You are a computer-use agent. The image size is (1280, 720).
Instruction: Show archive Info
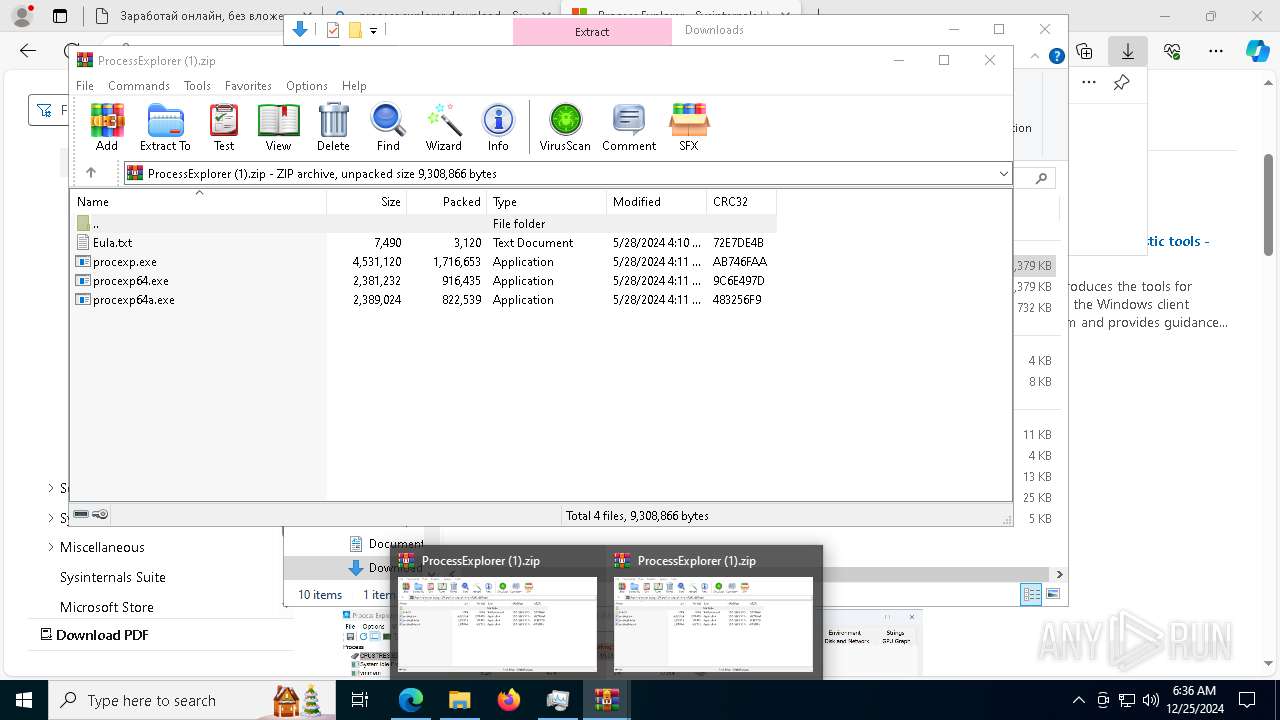click(498, 127)
